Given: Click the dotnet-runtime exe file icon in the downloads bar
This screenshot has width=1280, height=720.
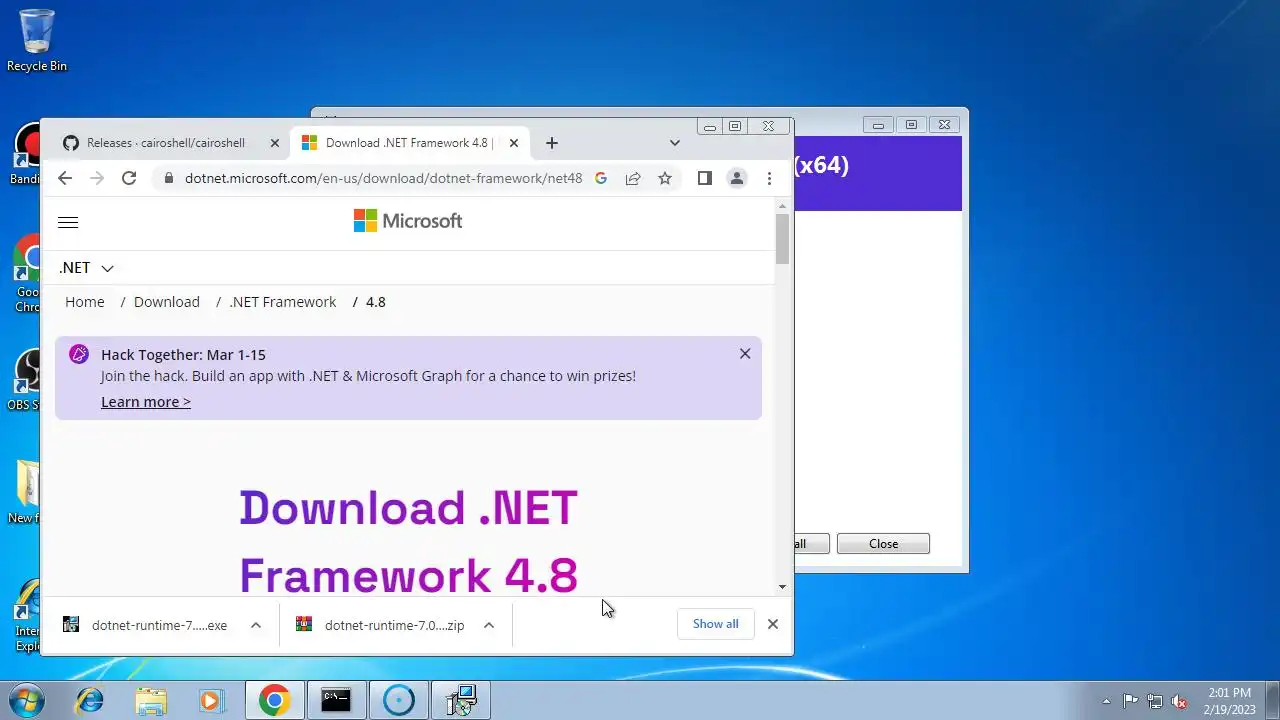Looking at the screenshot, I should pyautogui.click(x=71, y=624).
